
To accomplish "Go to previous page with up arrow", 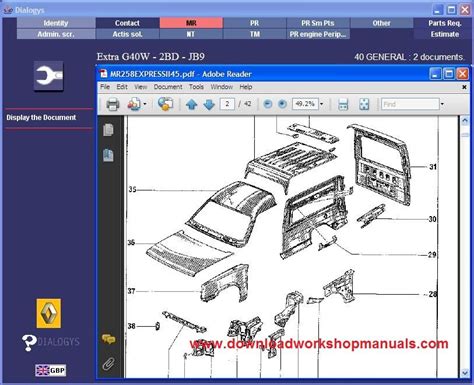I will [191, 104].
